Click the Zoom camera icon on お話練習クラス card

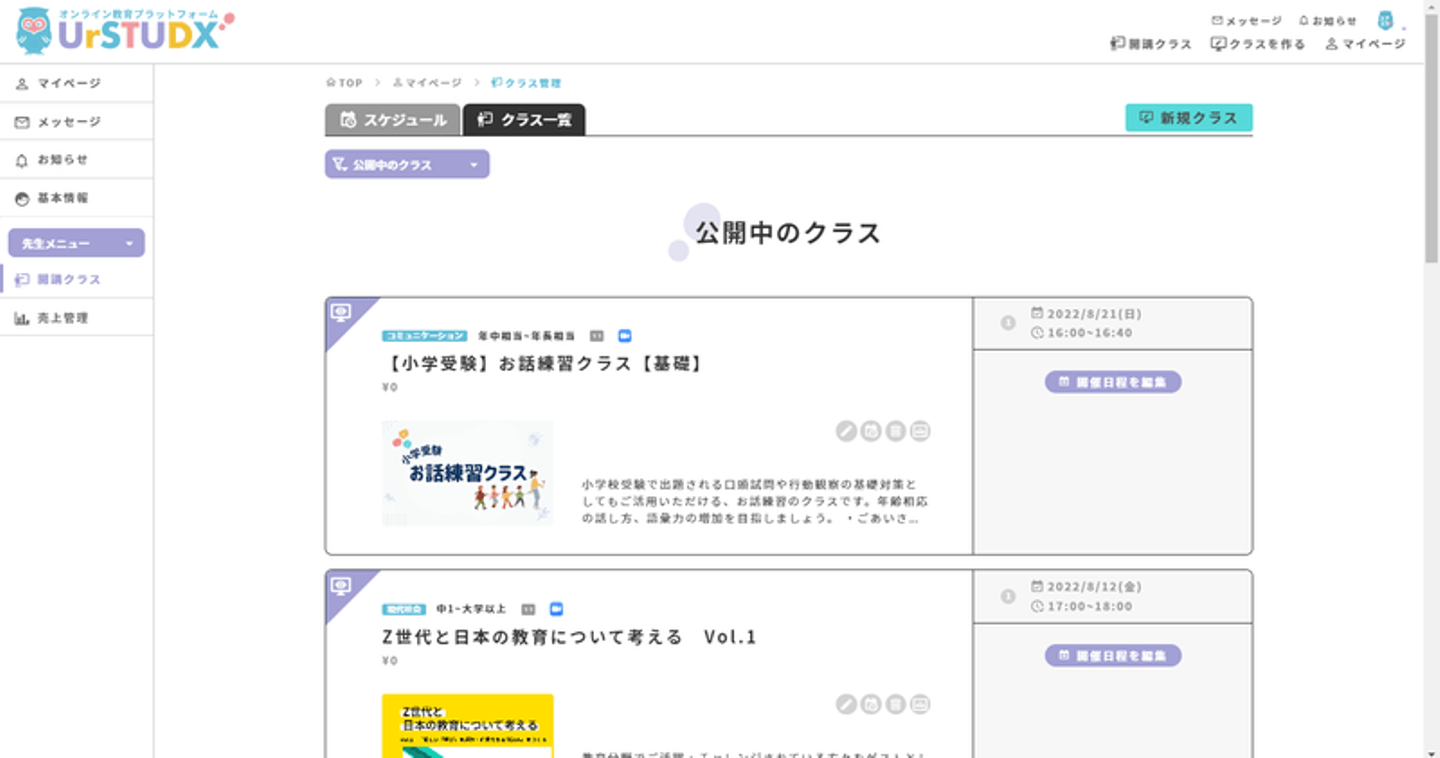pos(625,336)
